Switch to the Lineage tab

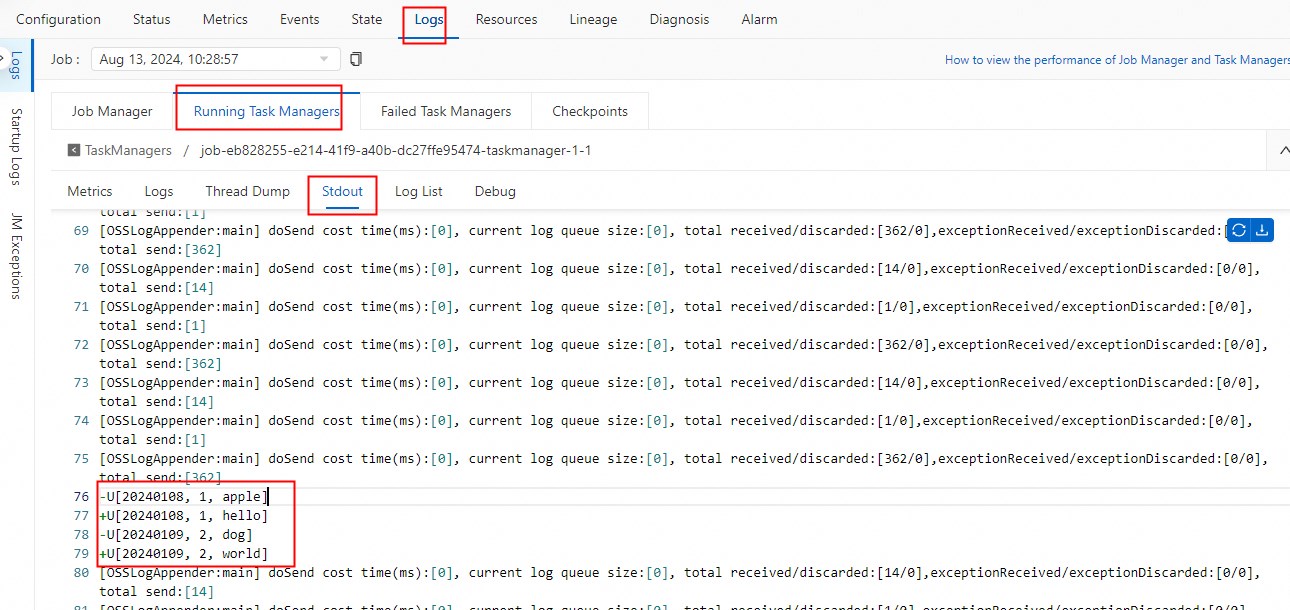[593, 19]
